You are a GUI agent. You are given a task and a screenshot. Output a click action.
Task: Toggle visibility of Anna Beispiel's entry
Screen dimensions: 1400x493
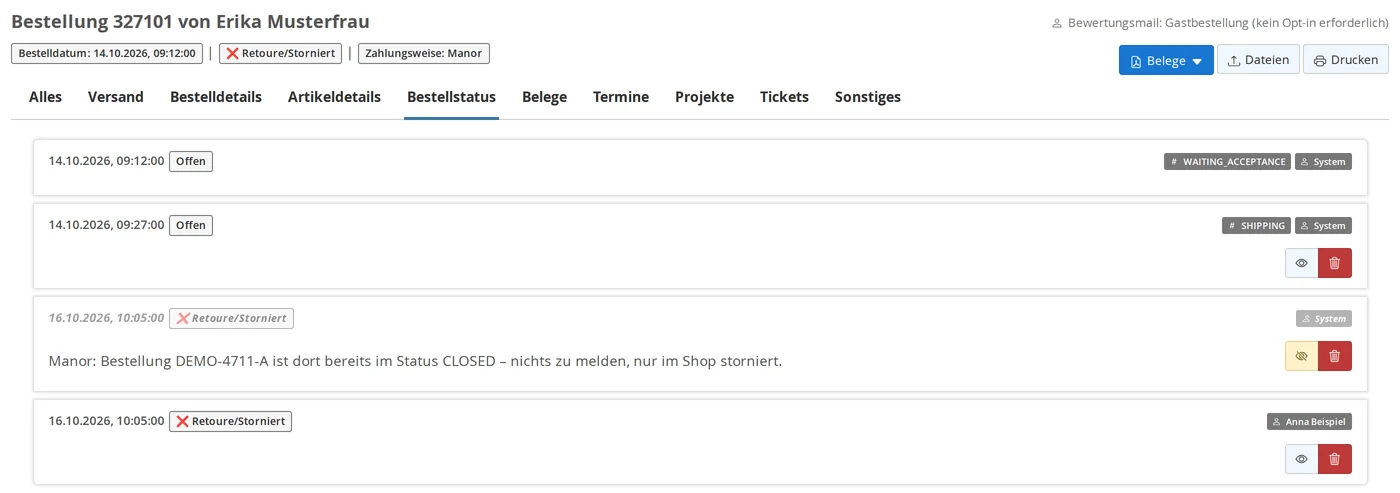pos(1301,459)
